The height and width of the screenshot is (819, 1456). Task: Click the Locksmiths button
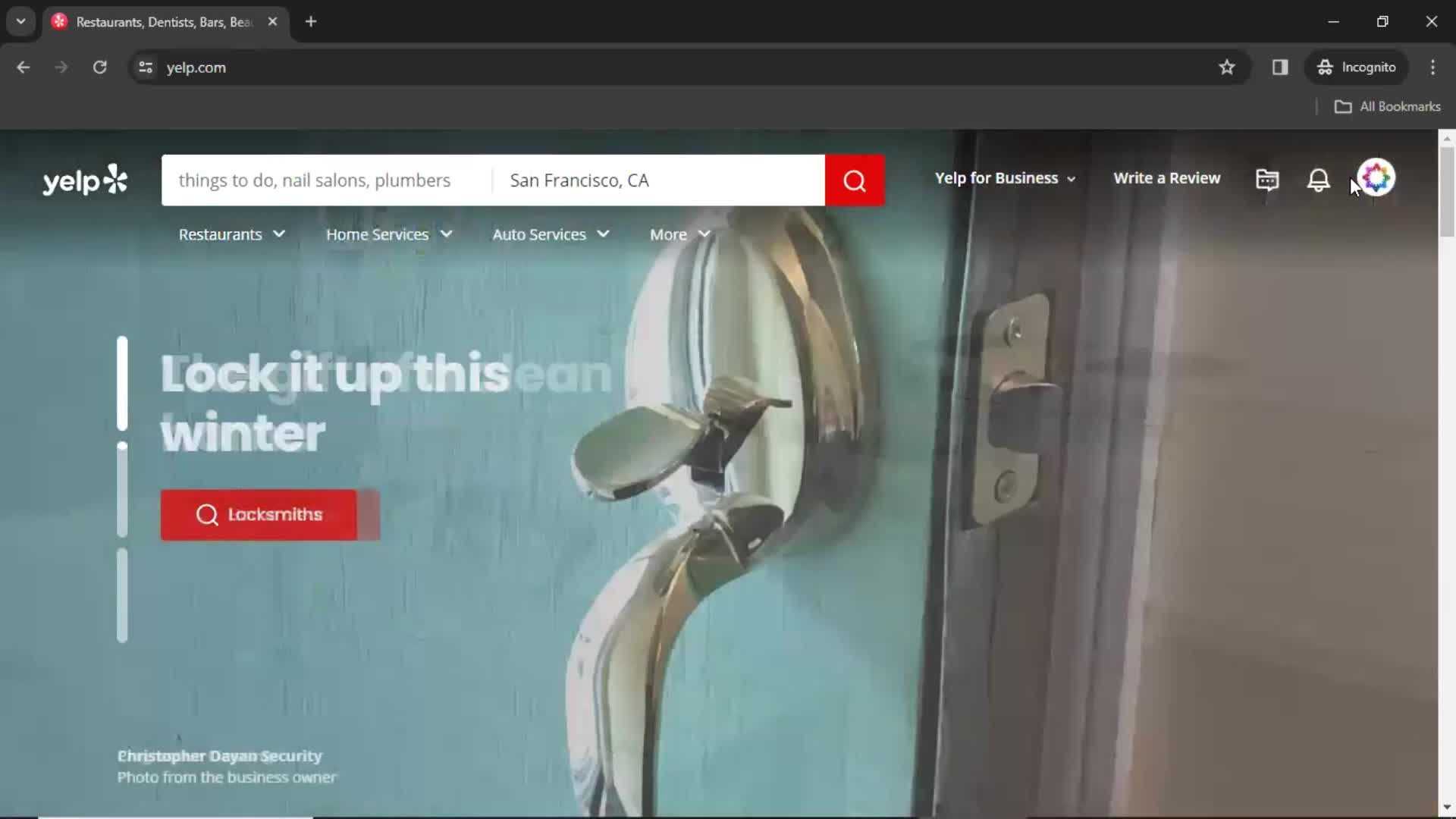259,515
